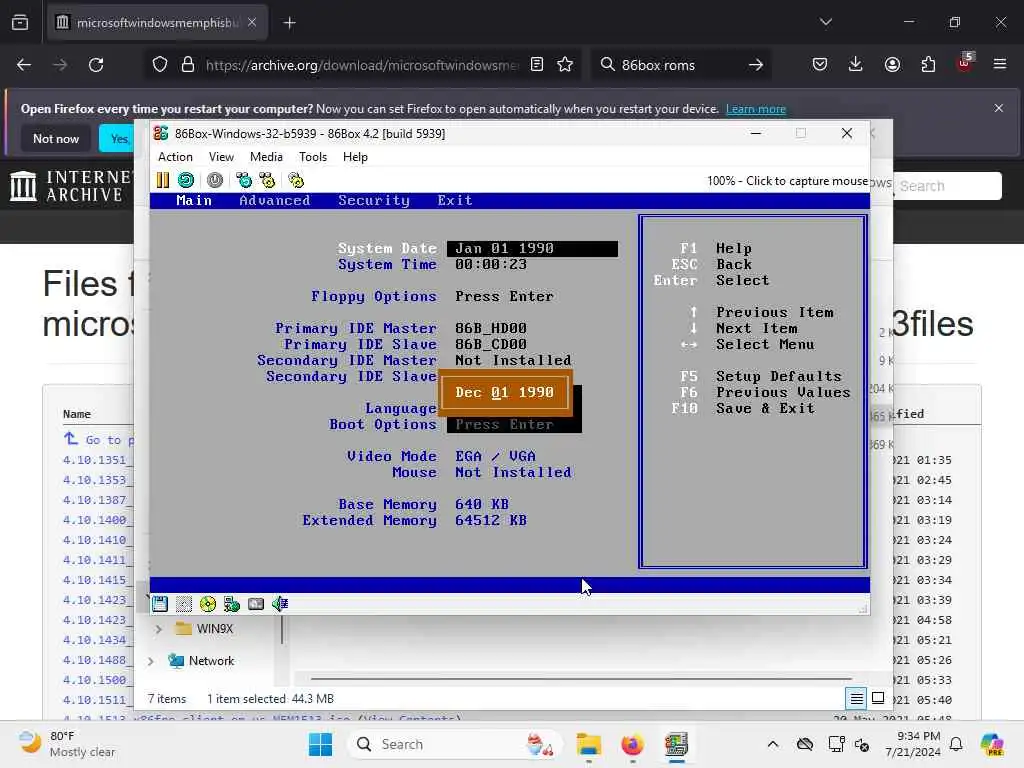The image size is (1024, 768).
Task: Open a new Firefox tab
Action: [x=289, y=23]
